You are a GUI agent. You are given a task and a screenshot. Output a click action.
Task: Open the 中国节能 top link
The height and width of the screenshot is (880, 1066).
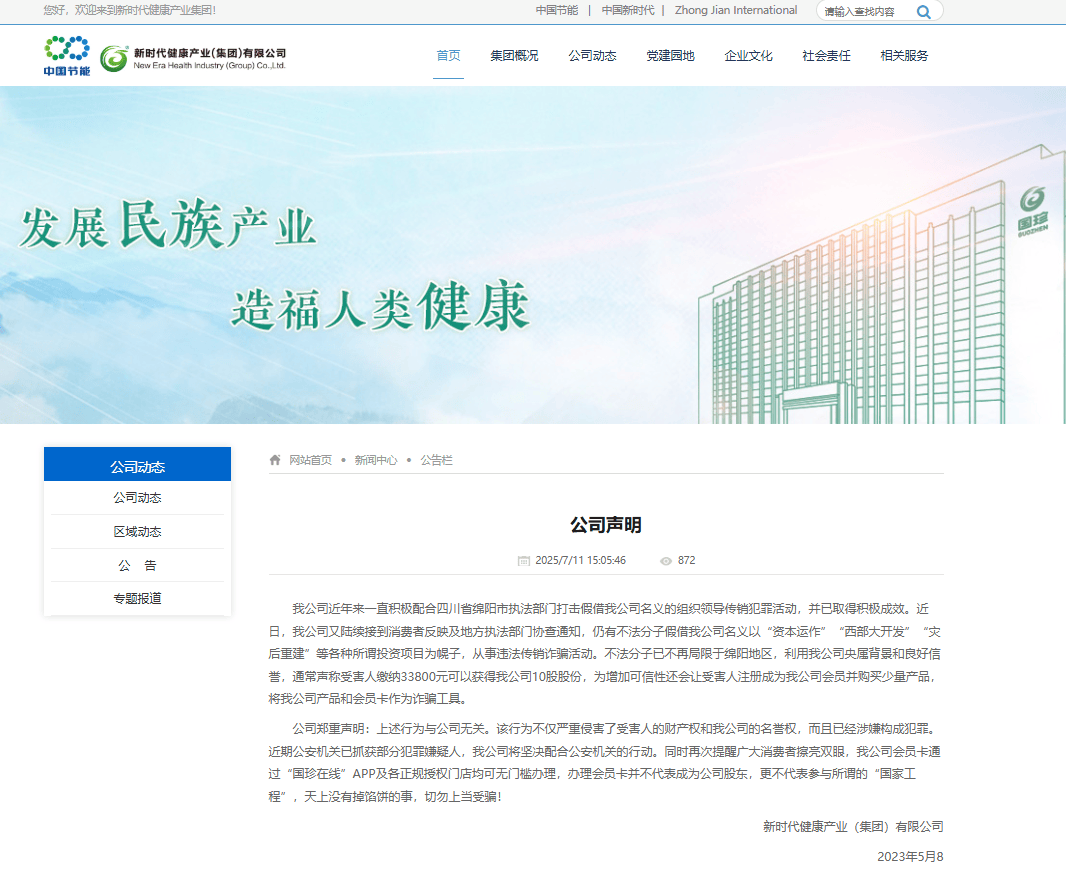pos(557,10)
